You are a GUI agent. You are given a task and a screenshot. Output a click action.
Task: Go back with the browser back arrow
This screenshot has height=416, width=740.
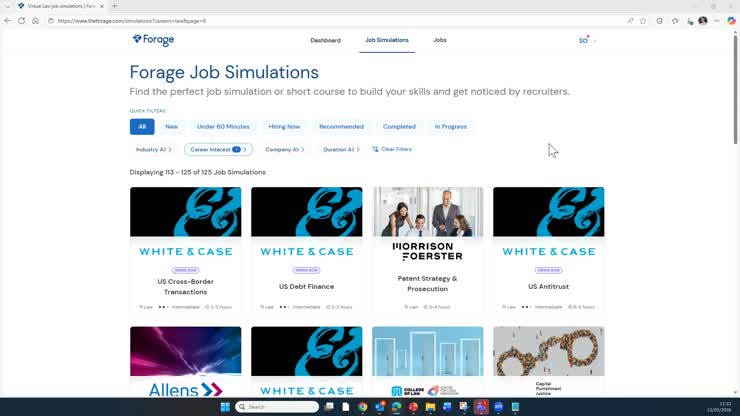pos(8,21)
